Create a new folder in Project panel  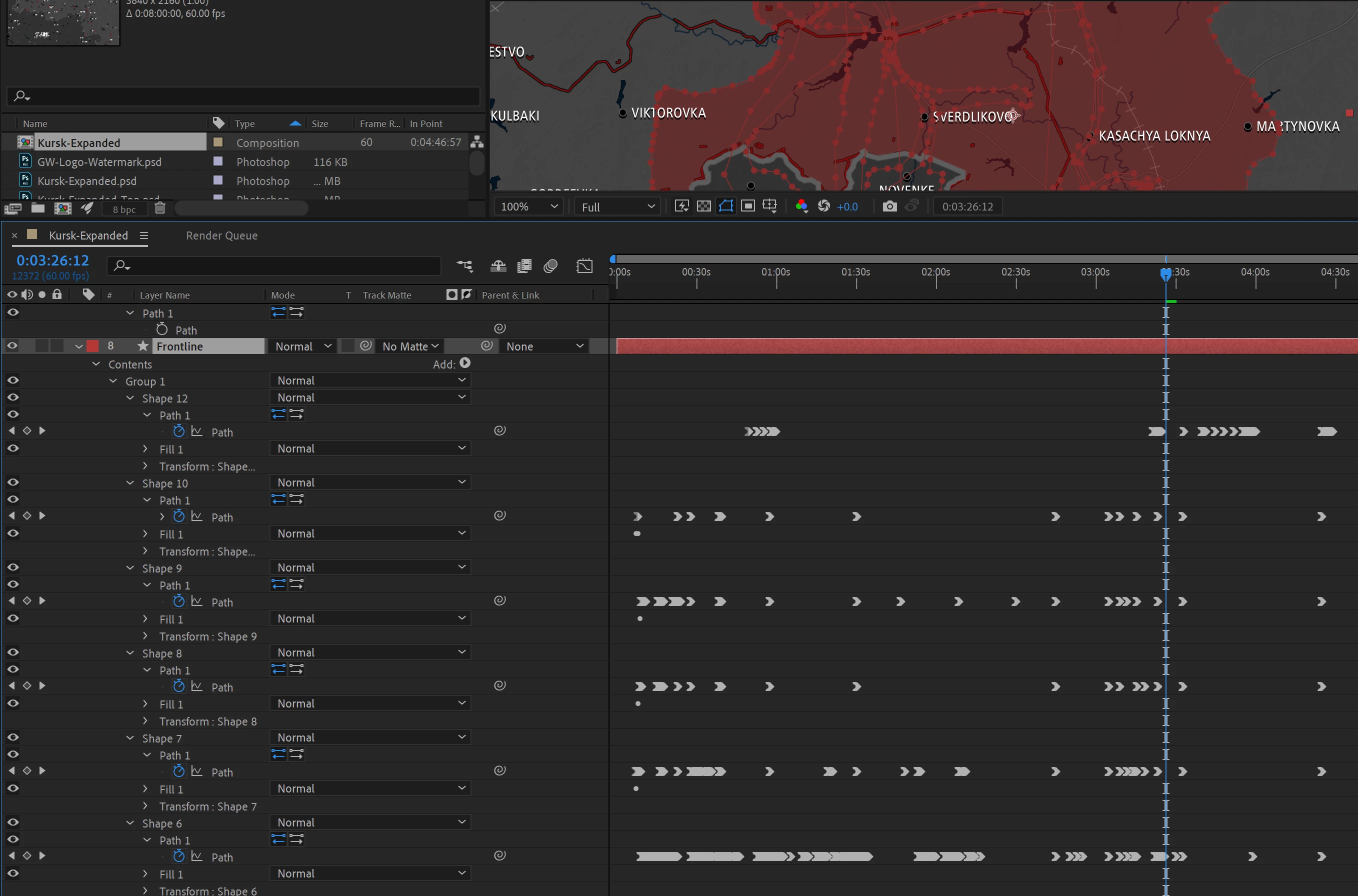[37, 208]
